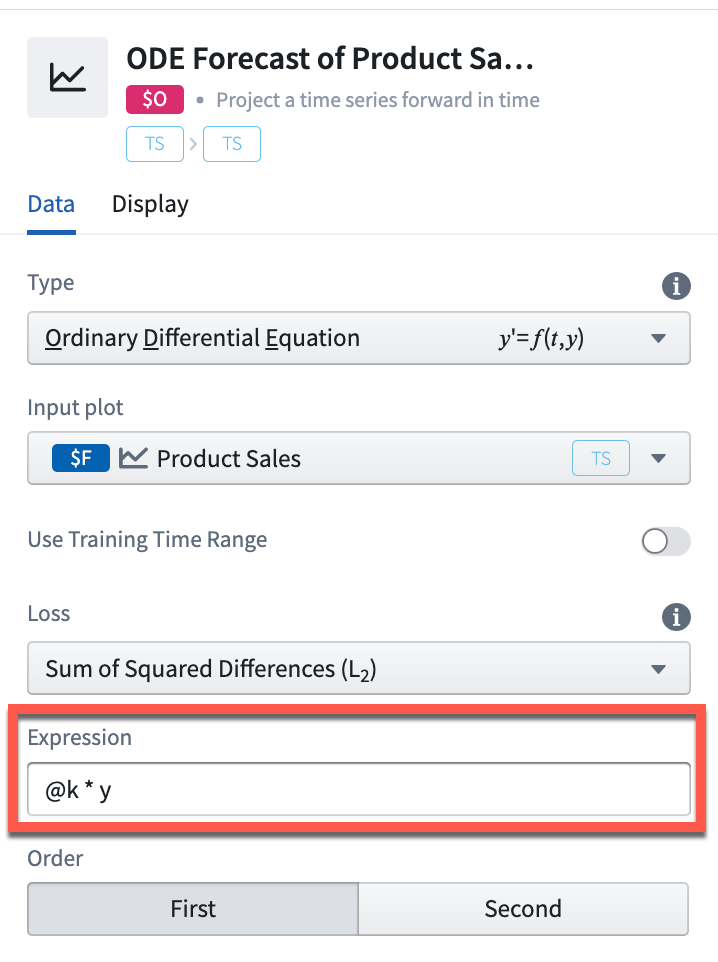Open the info icon next to Loss
718x962 pixels.
[x=676, y=617]
